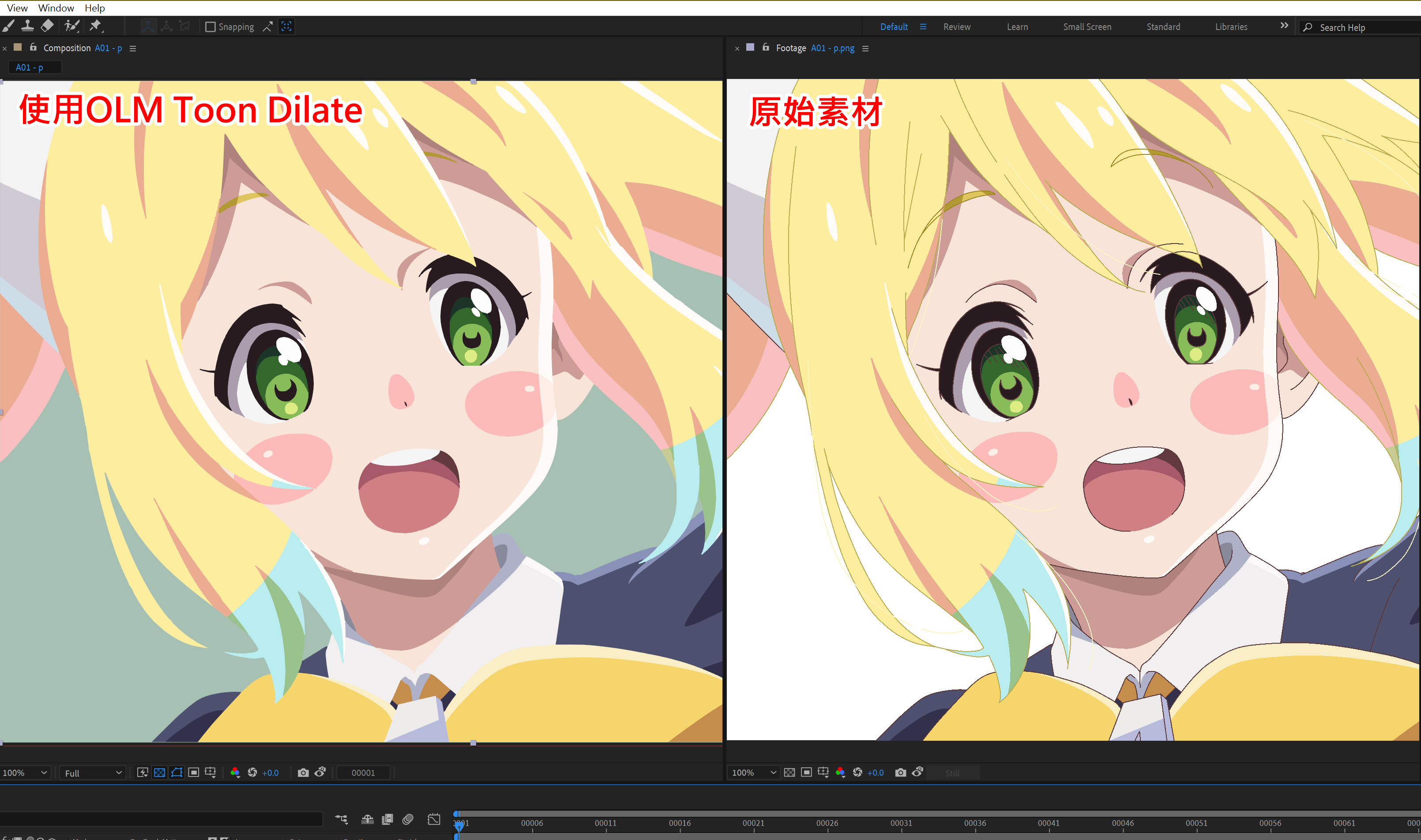The height and width of the screenshot is (840, 1421).
Task: Switch to the Review workspace
Action: (957, 26)
